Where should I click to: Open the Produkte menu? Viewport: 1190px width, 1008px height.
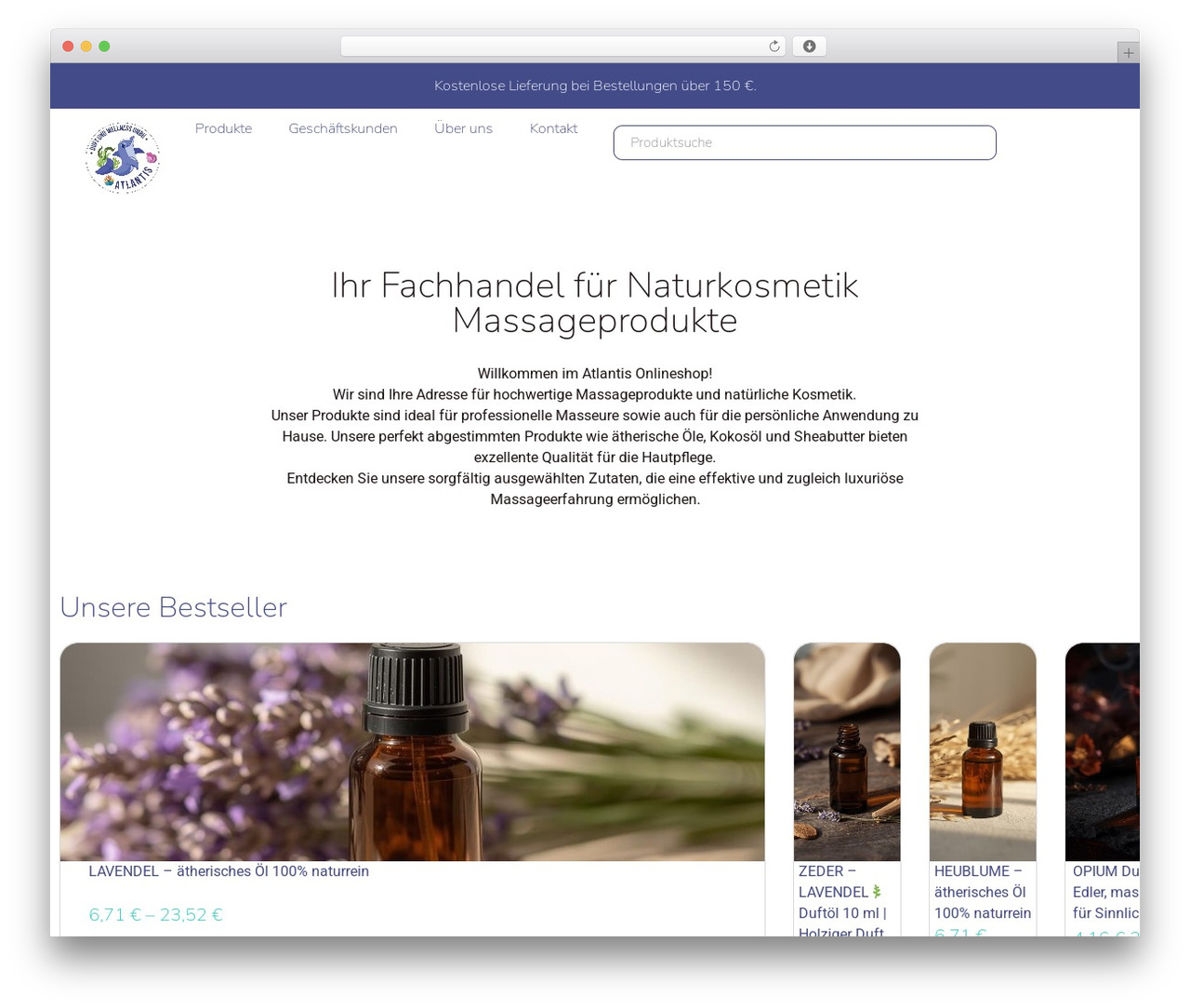pos(223,128)
